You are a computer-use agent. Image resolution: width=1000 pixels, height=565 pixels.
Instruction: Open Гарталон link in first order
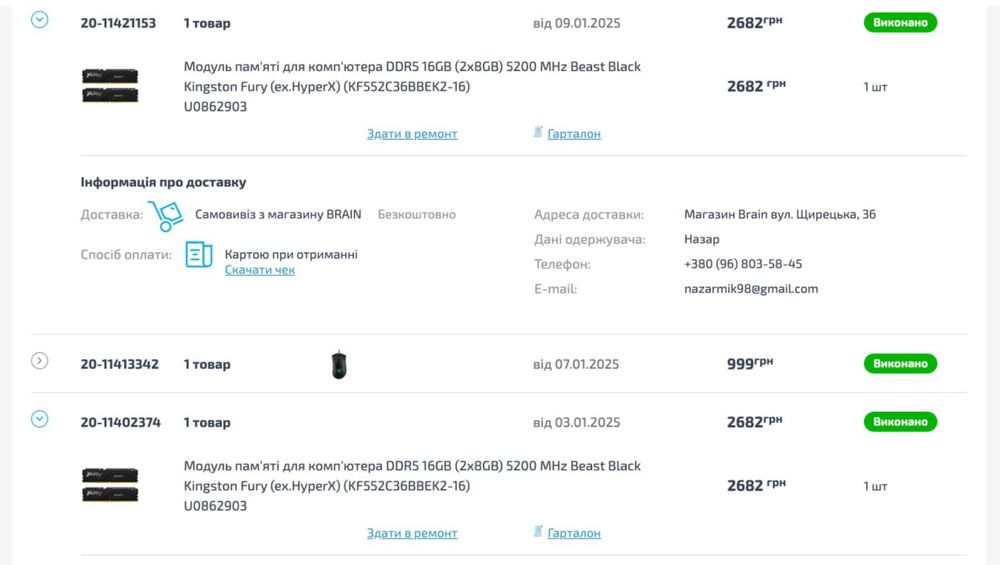point(574,134)
